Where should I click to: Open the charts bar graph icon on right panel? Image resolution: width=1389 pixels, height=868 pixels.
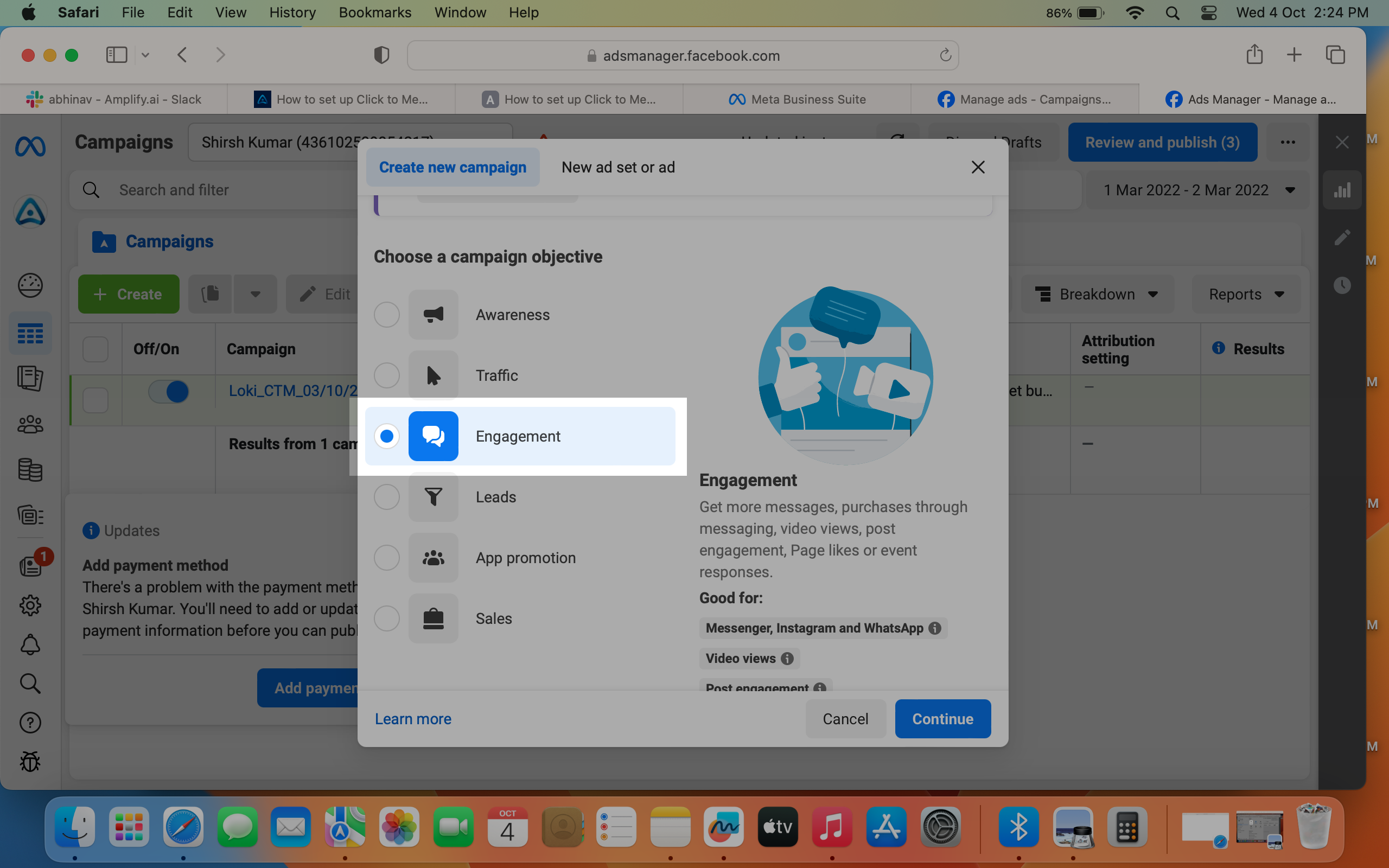click(x=1342, y=190)
